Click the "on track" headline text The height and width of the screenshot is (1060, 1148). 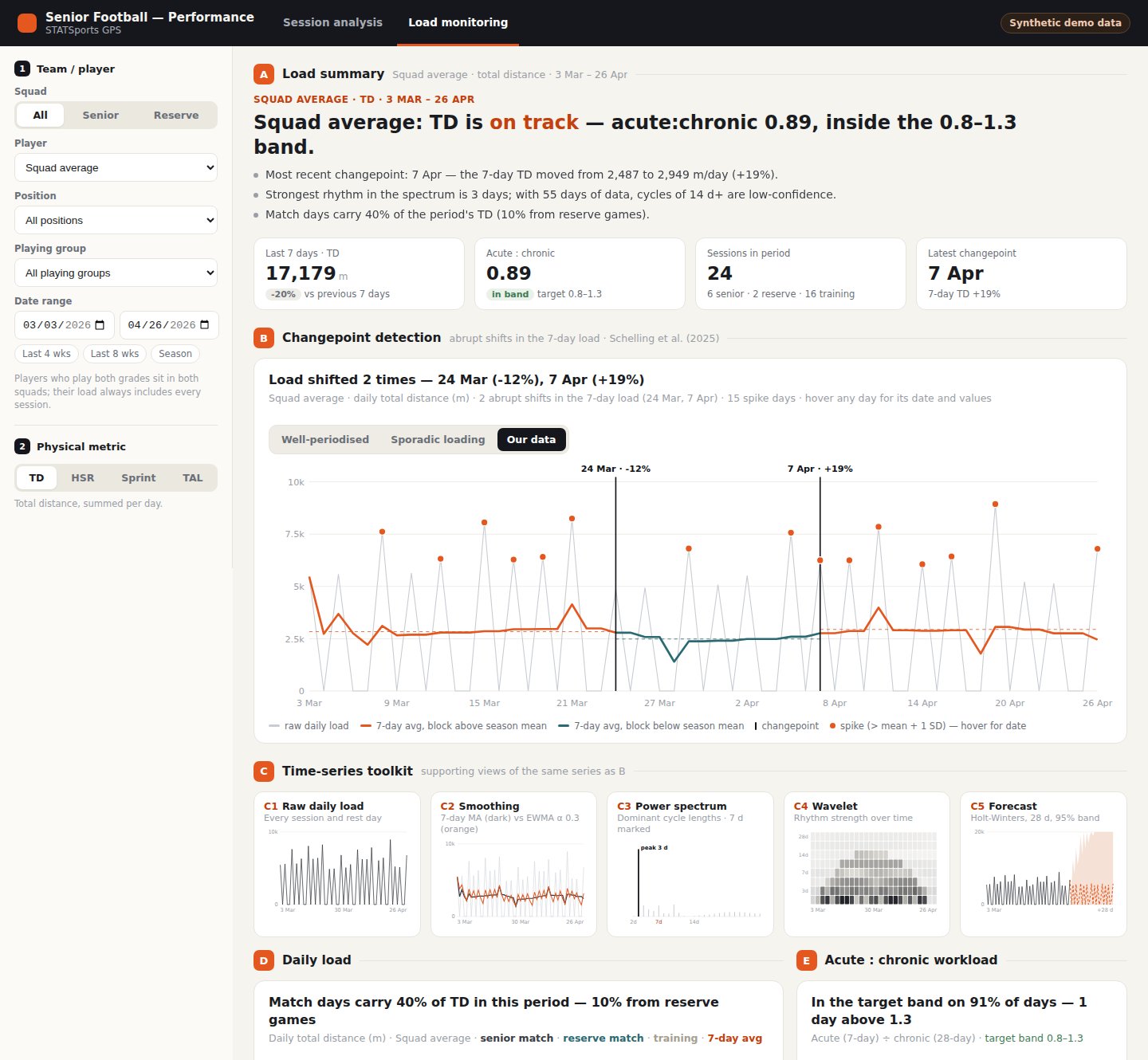coord(534,122)
